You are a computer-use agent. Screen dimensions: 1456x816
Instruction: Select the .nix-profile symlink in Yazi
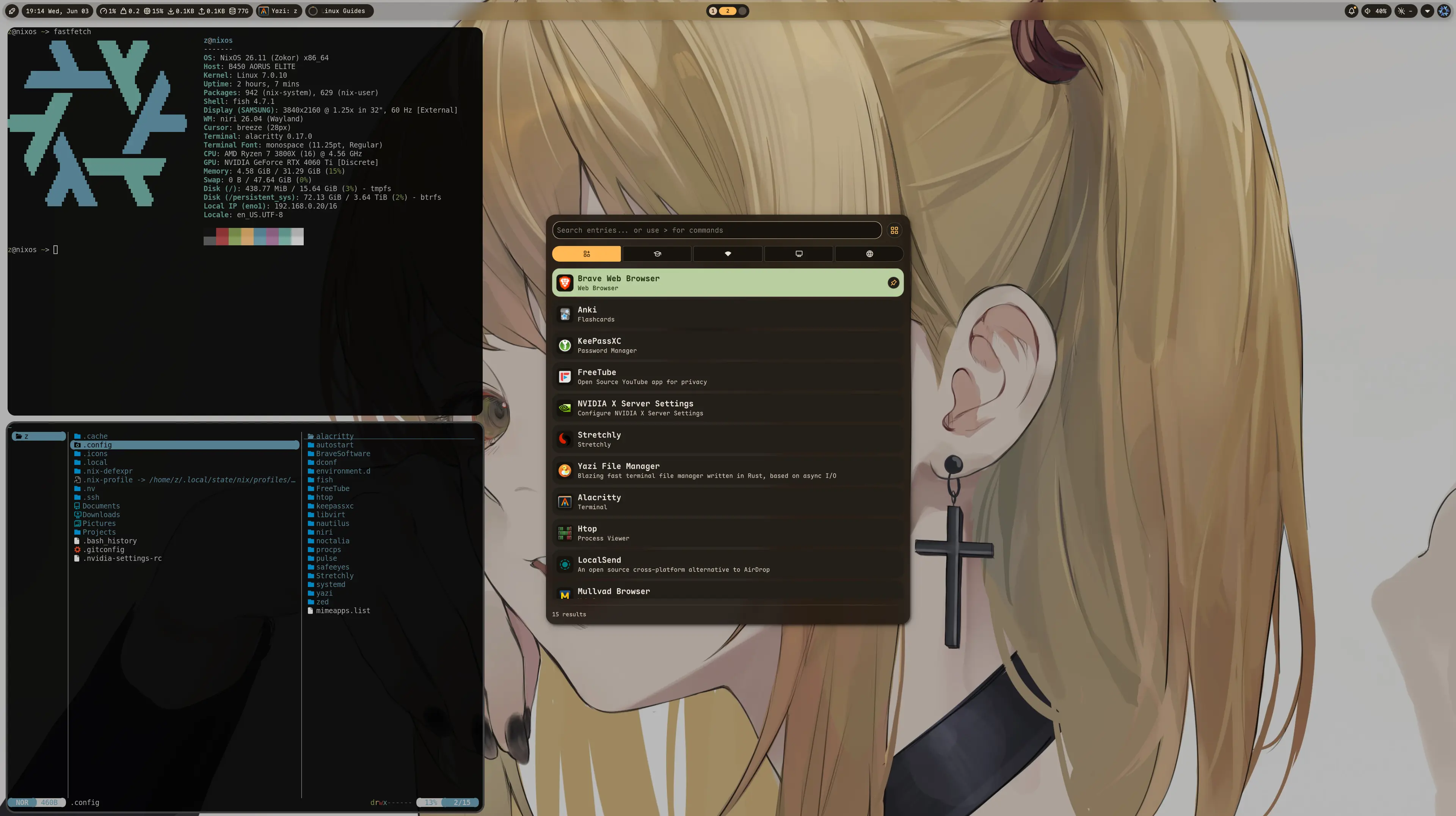185,480
